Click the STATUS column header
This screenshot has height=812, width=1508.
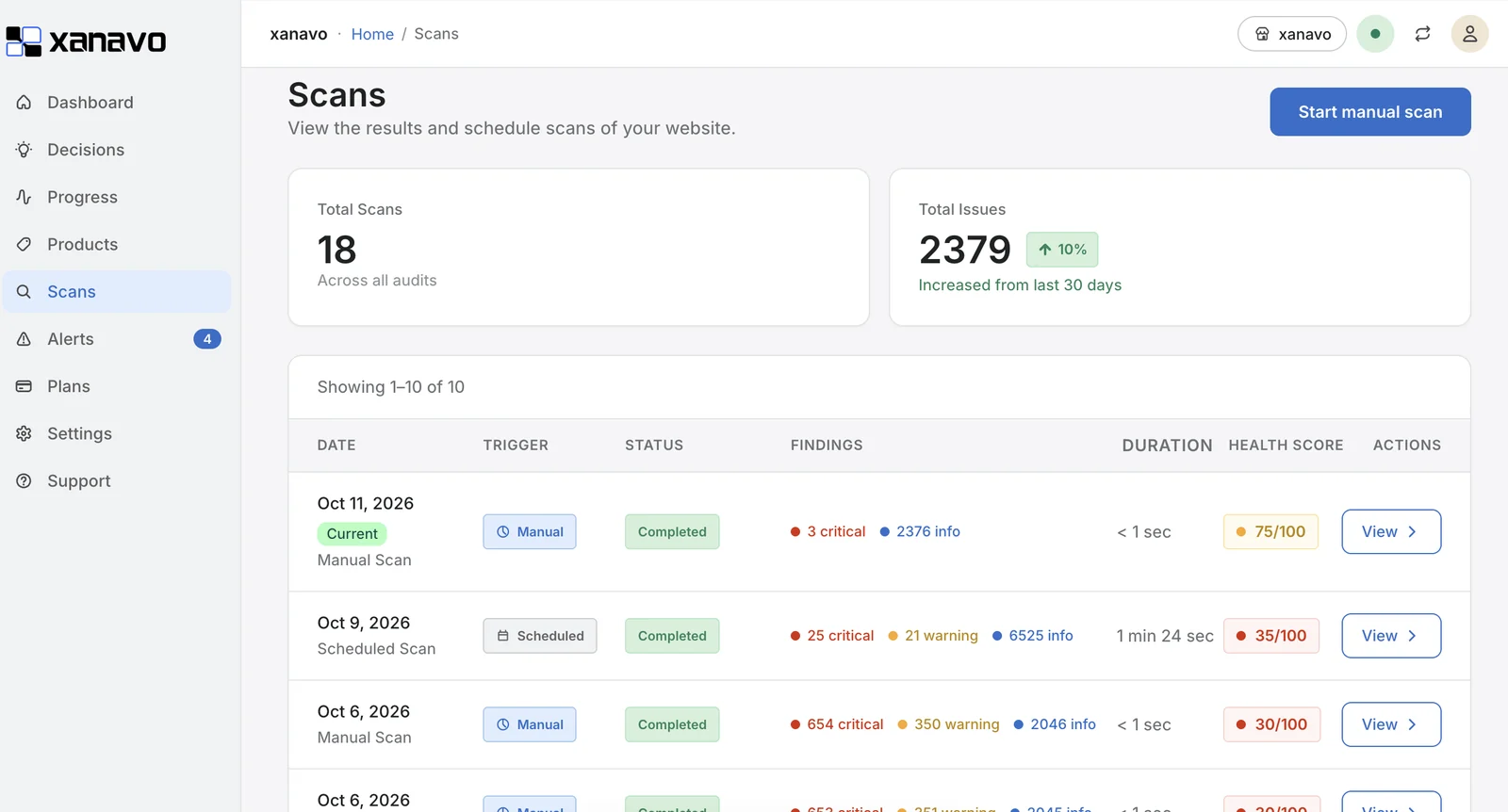point(654,446)
